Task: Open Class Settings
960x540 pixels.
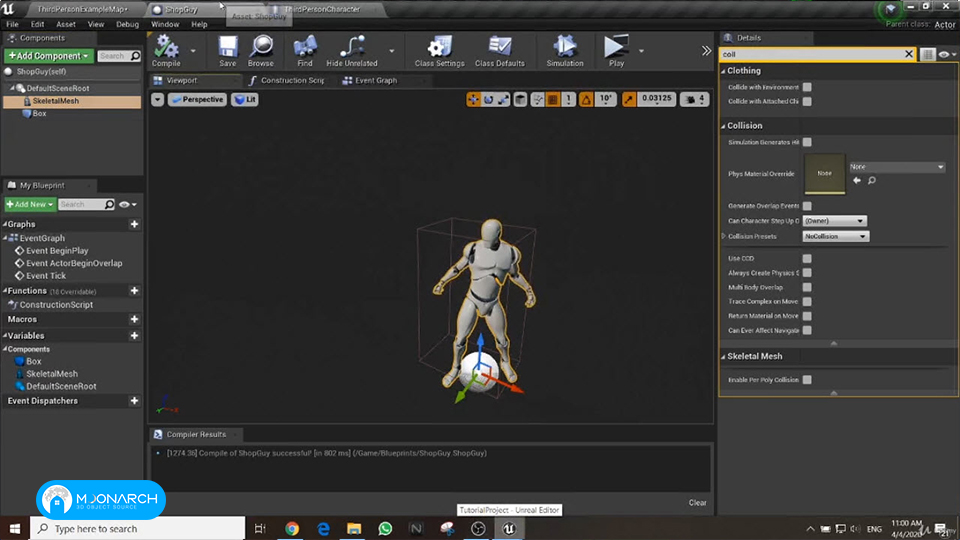Action: pos(439,51)
